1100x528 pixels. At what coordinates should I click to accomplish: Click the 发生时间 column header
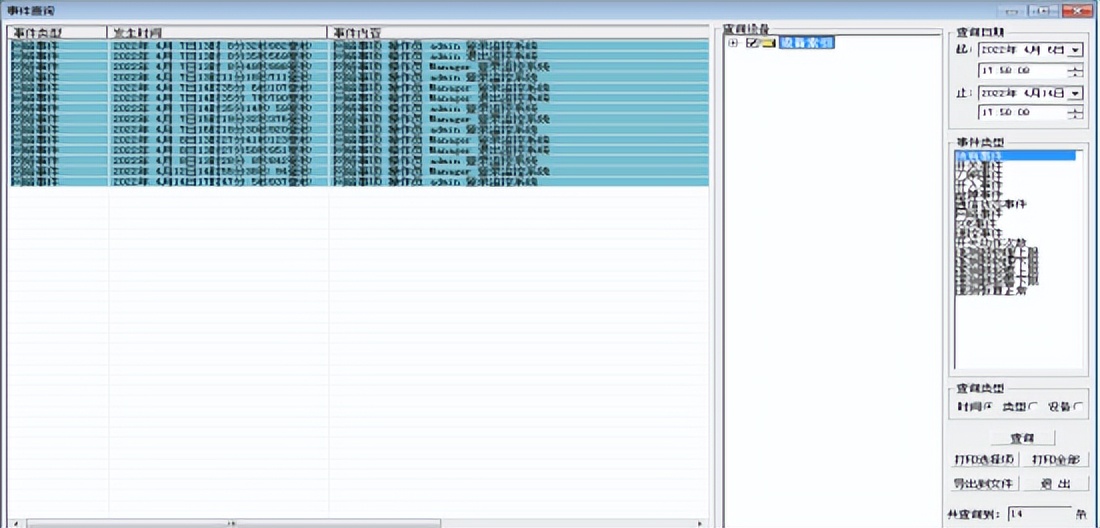(217, 32)
